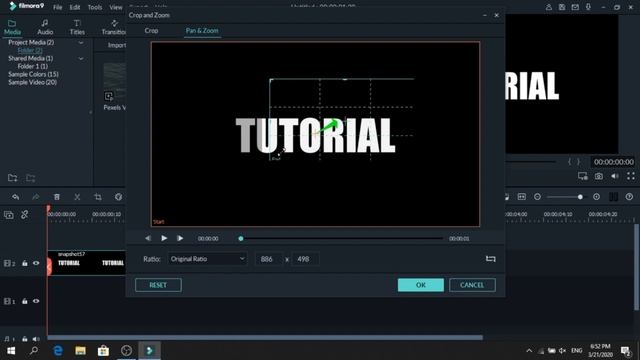Add a new media folder

coord(13,178)
